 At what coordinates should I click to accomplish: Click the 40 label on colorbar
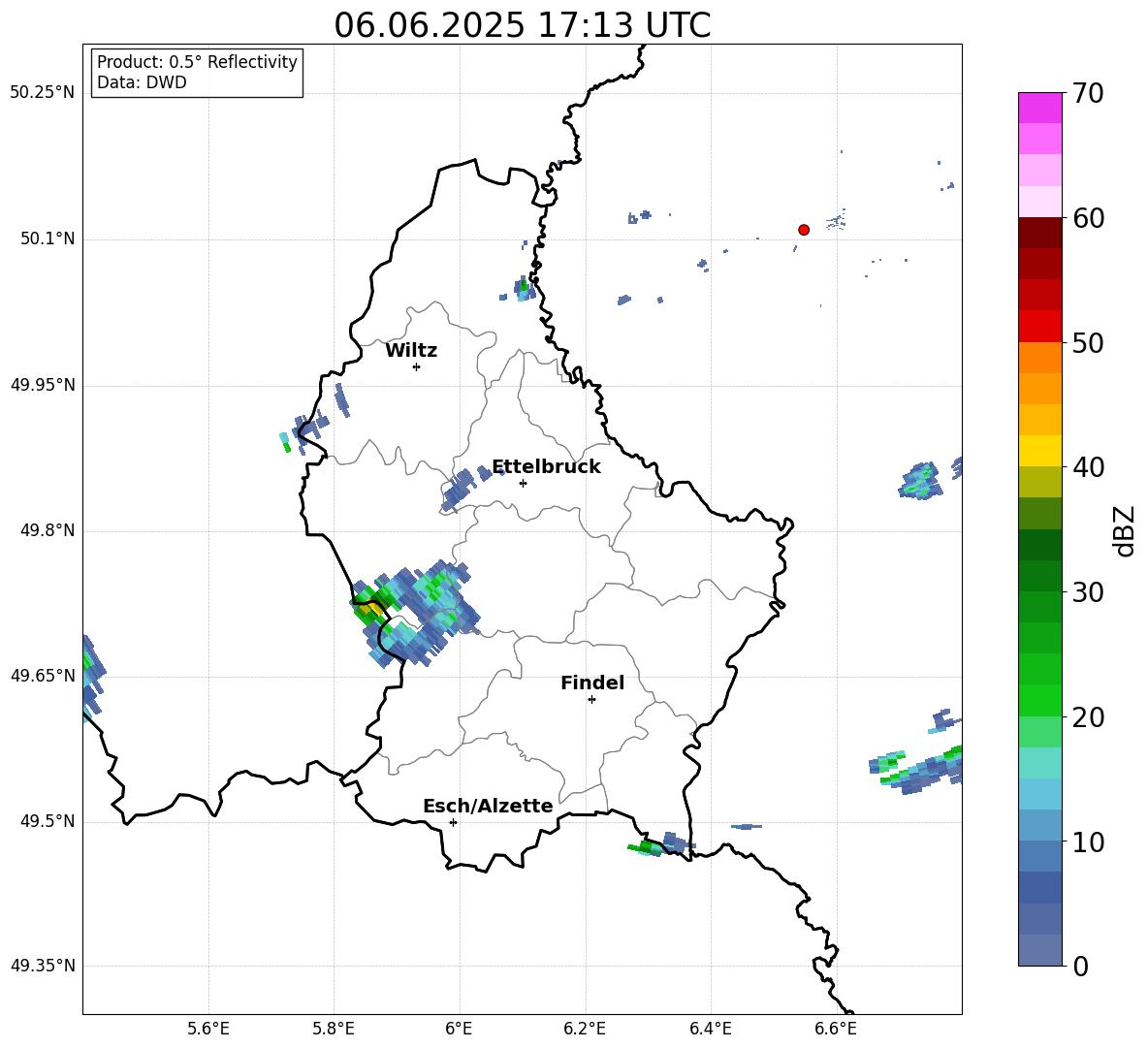[1088, 467]
